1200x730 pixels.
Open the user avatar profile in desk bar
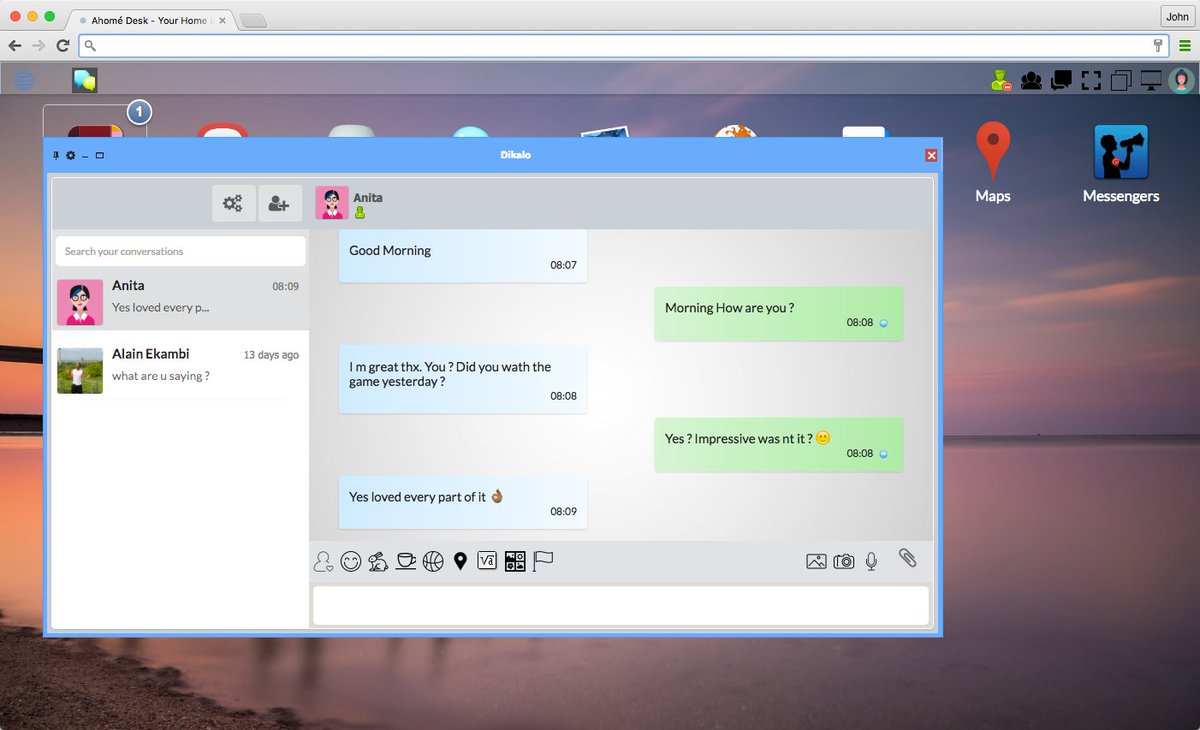(1182, 80)
